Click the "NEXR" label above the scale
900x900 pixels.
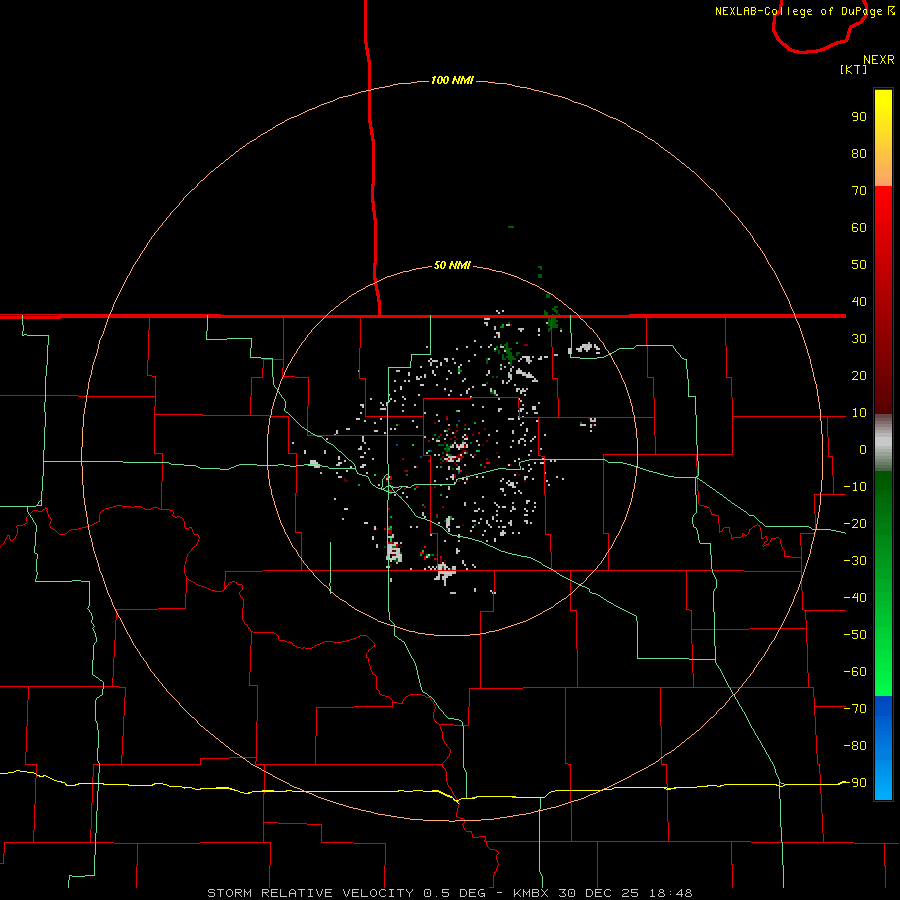click(x=878, y=60)
